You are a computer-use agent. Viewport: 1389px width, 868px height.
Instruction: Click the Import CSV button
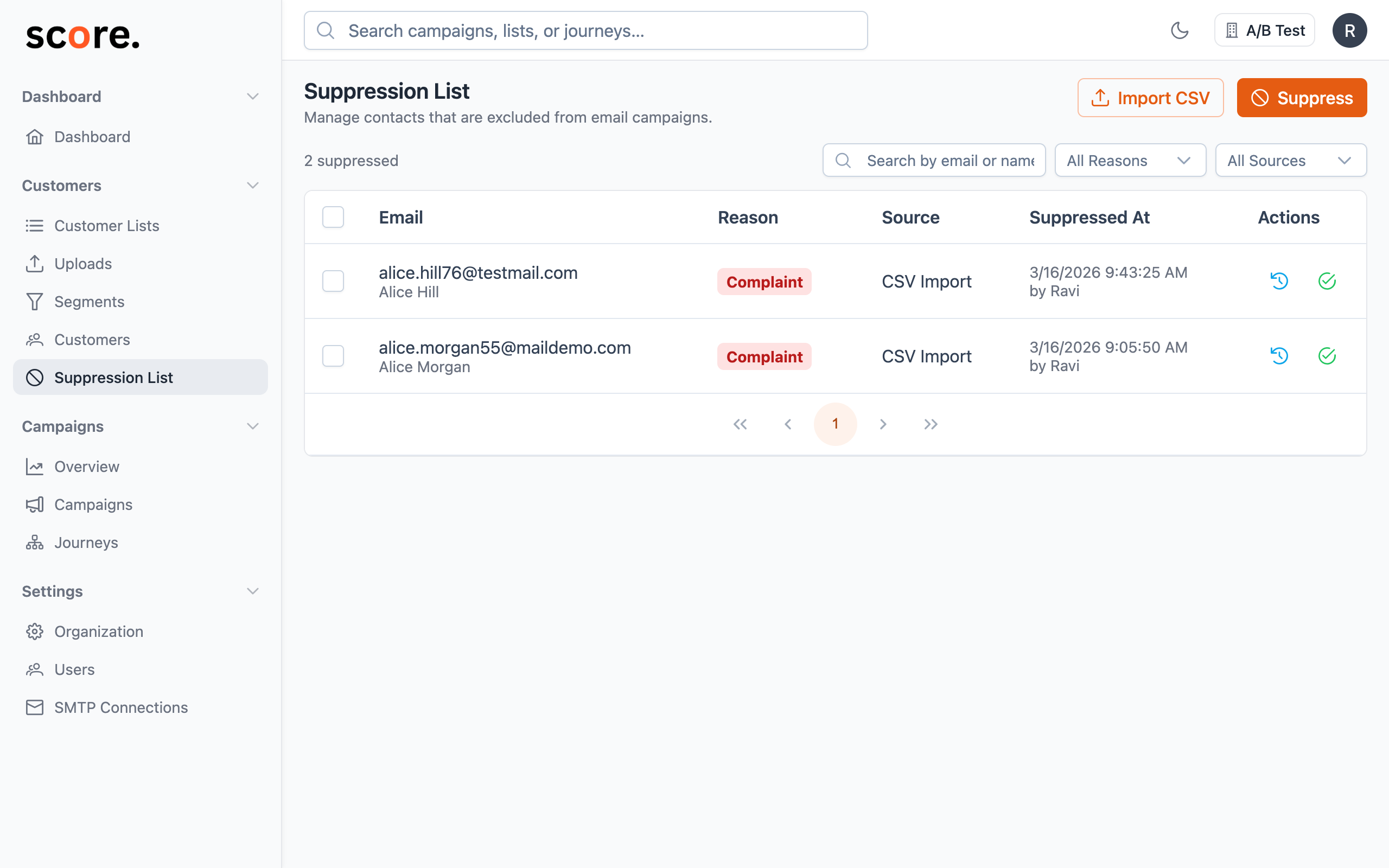[x=1150, y=98]
